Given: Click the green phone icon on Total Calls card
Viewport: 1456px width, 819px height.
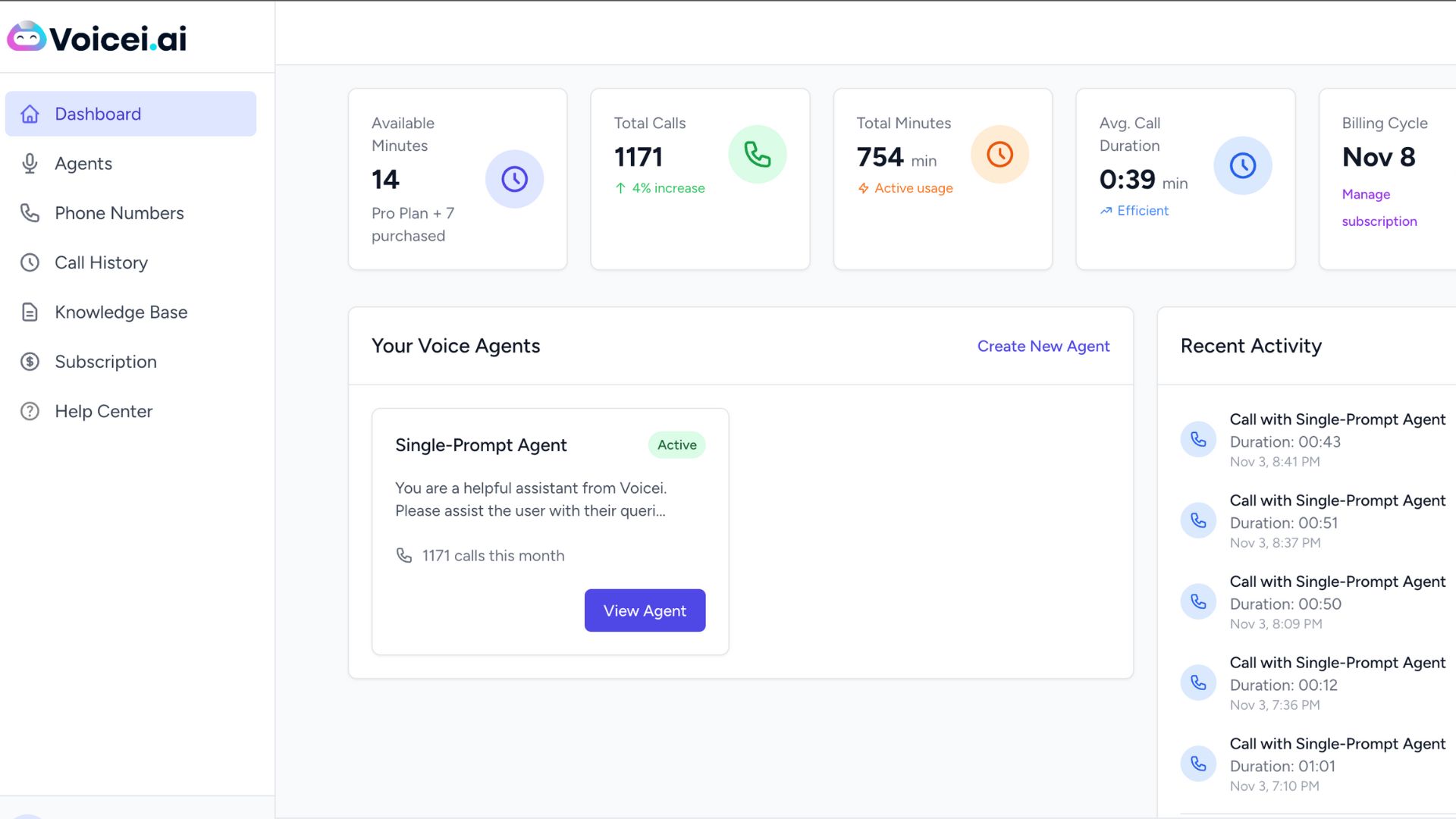Looking at the screenshot, I should [x=758, y=154].
